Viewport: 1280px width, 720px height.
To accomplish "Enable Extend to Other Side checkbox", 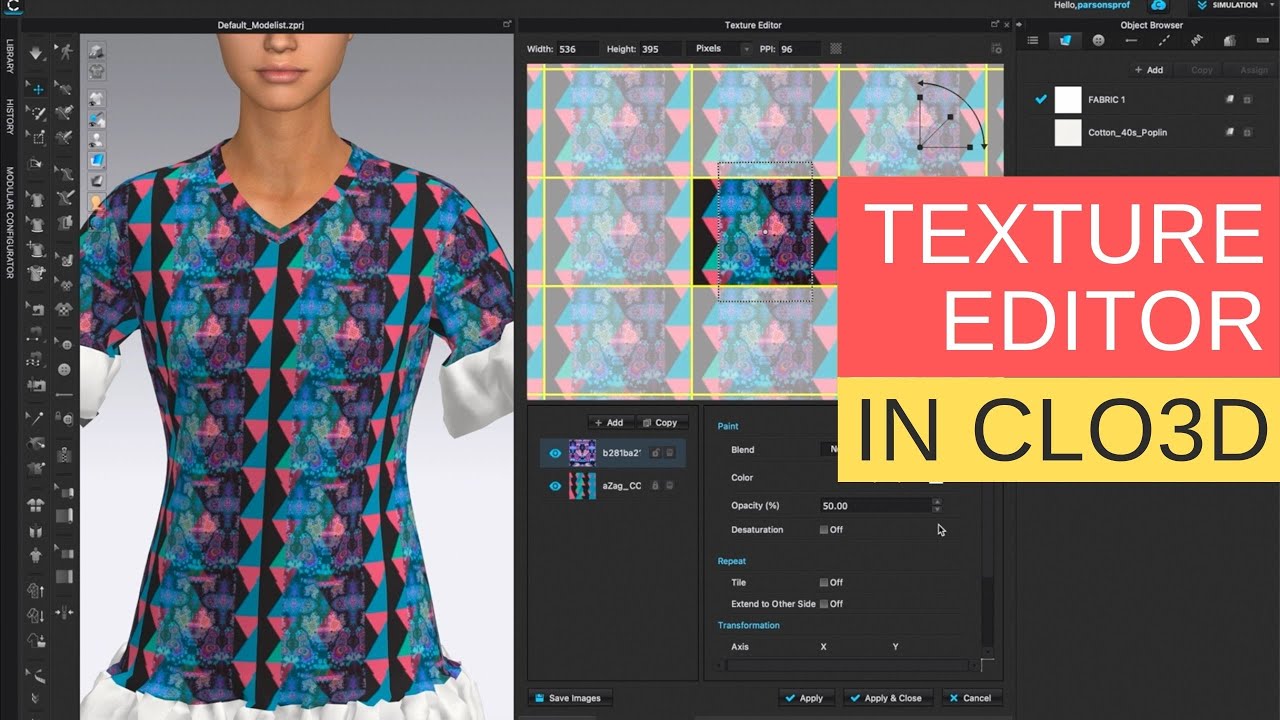I will 824,604.
